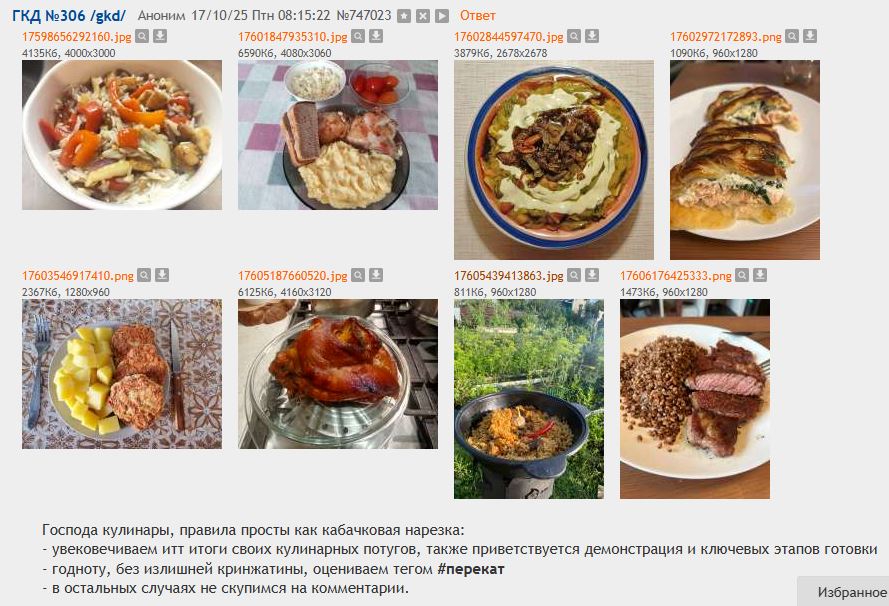Search image 17598656292160.jpg with magnifier icon

pyautogui.click(x=142, y=36)
